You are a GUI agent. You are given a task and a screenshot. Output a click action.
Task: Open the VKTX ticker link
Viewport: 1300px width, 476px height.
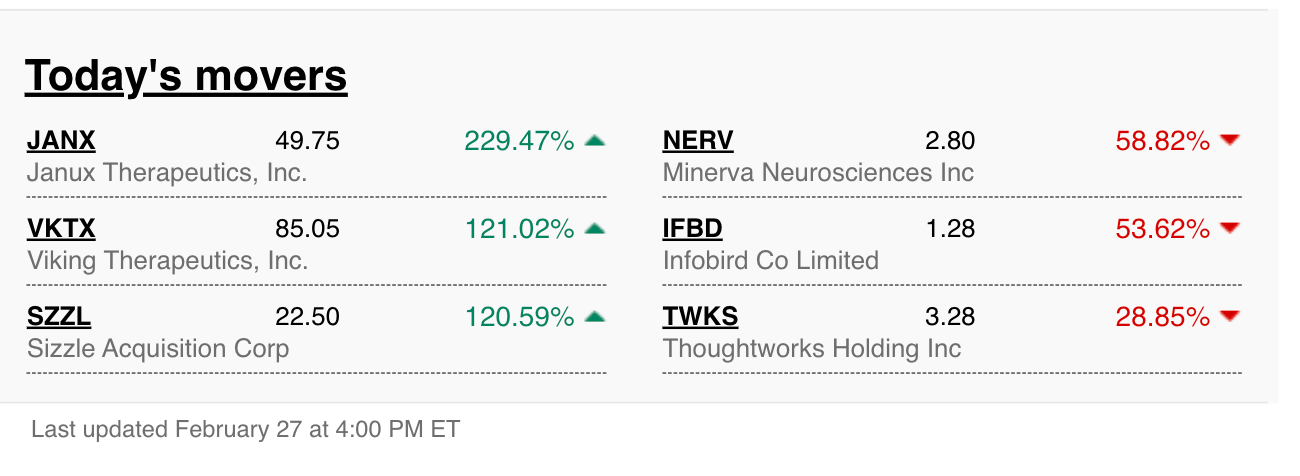click(x=61, y=229)
